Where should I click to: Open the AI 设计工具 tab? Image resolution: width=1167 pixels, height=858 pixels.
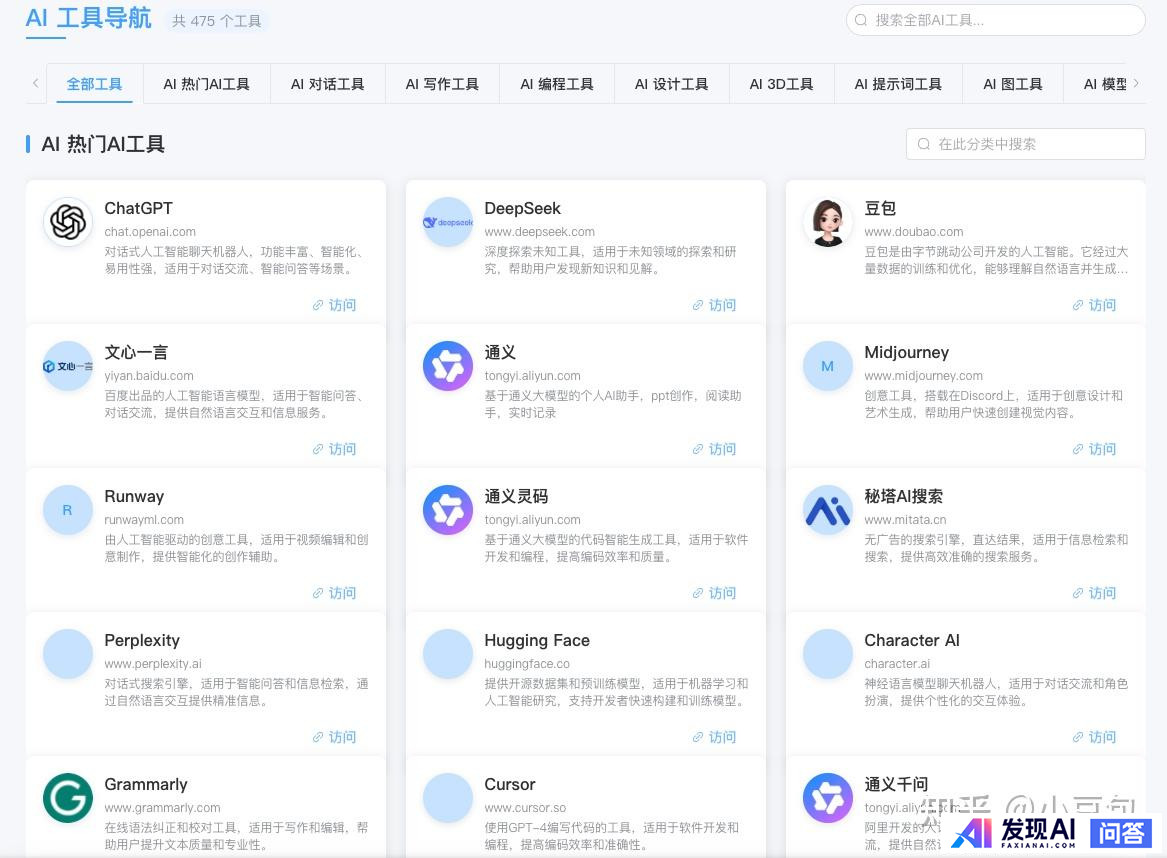click(x=671, y=84)
